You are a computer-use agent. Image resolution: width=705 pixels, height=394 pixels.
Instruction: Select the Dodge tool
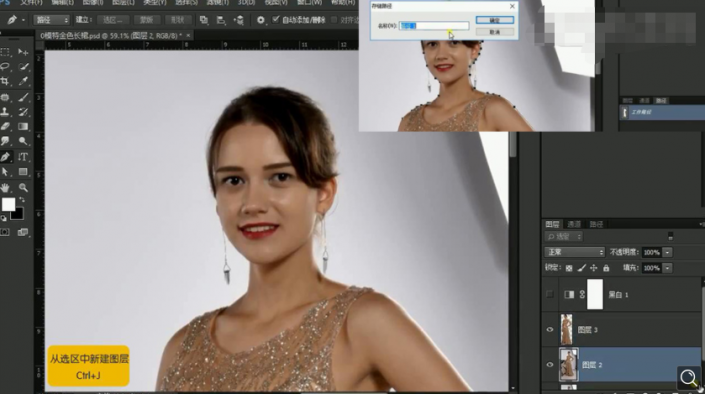(x=23, y=141)
